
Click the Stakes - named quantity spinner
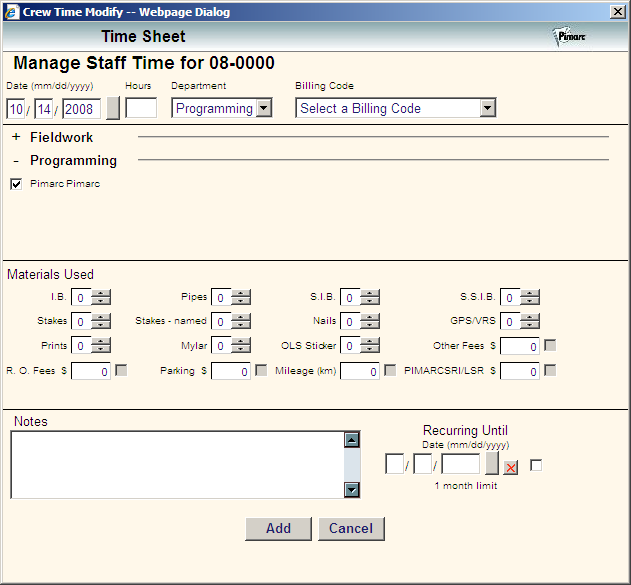pos(241,321)
